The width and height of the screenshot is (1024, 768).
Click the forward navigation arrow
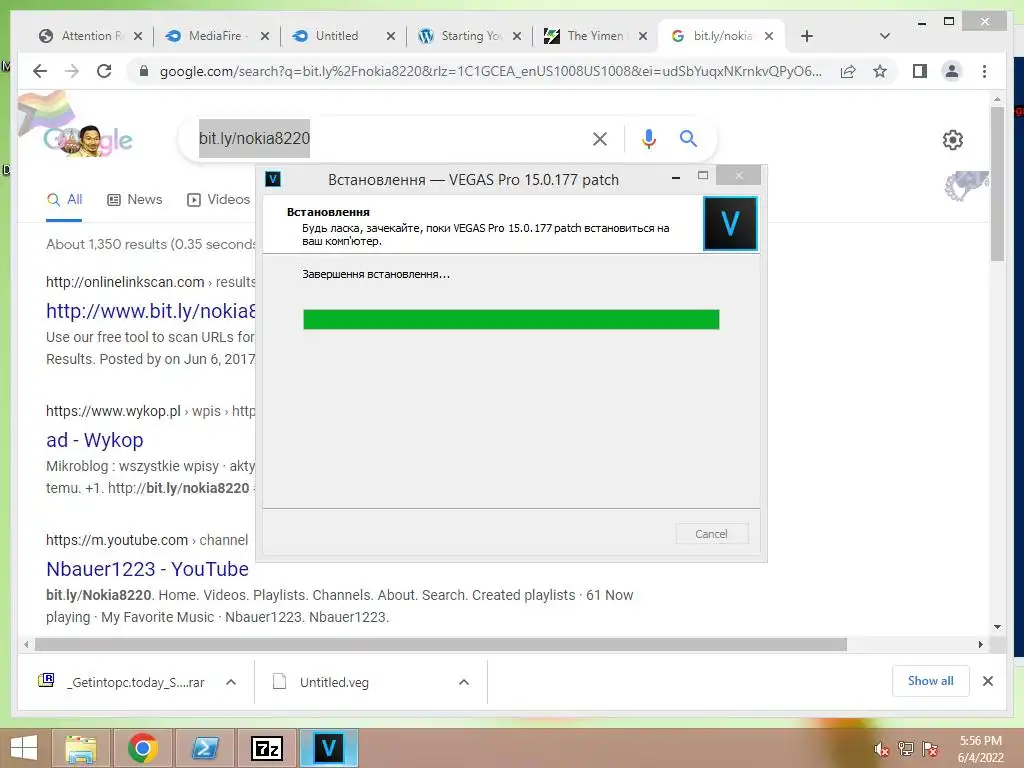[72, 71]
